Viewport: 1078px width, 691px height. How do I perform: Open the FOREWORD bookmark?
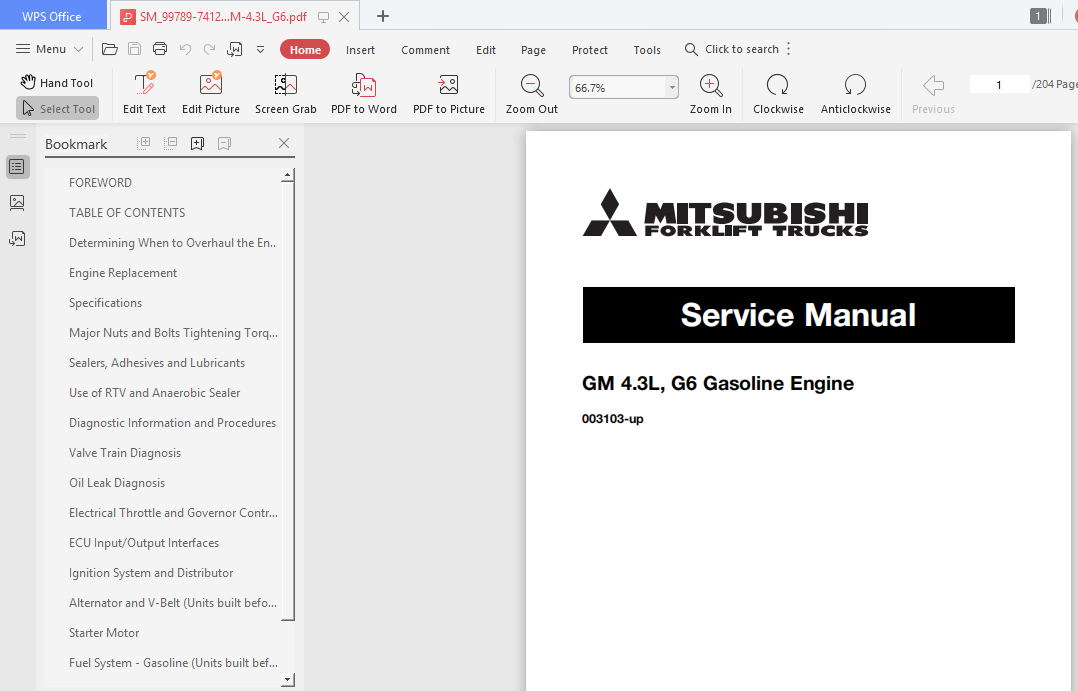coord(100,182)
